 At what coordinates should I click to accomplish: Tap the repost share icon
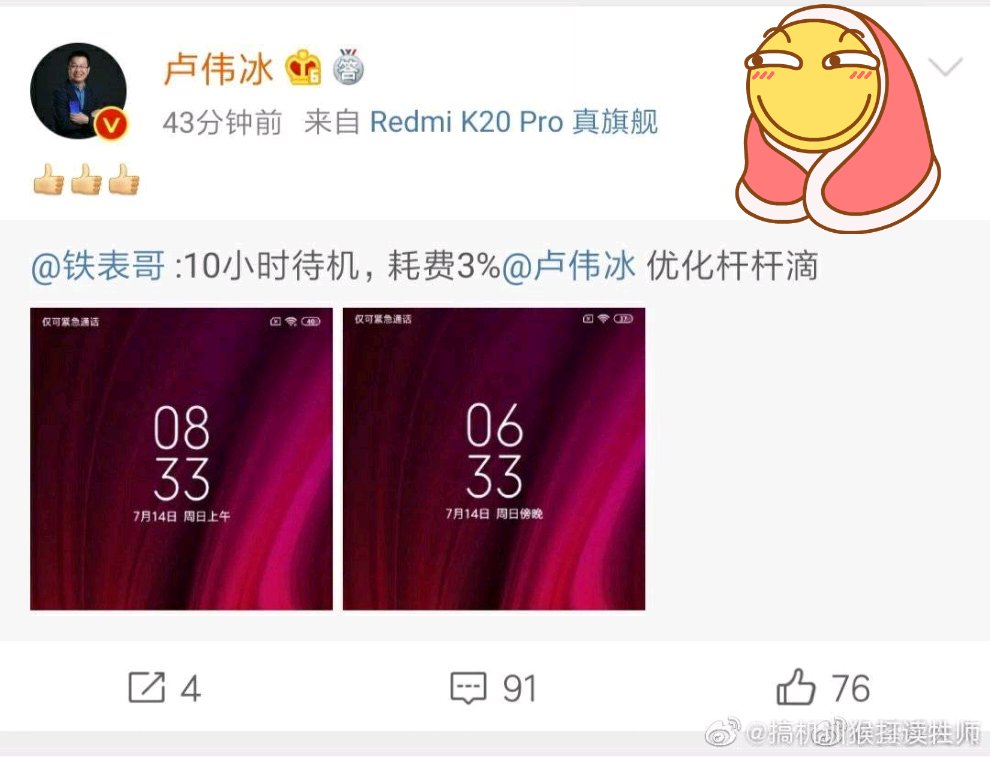(146, 688)
